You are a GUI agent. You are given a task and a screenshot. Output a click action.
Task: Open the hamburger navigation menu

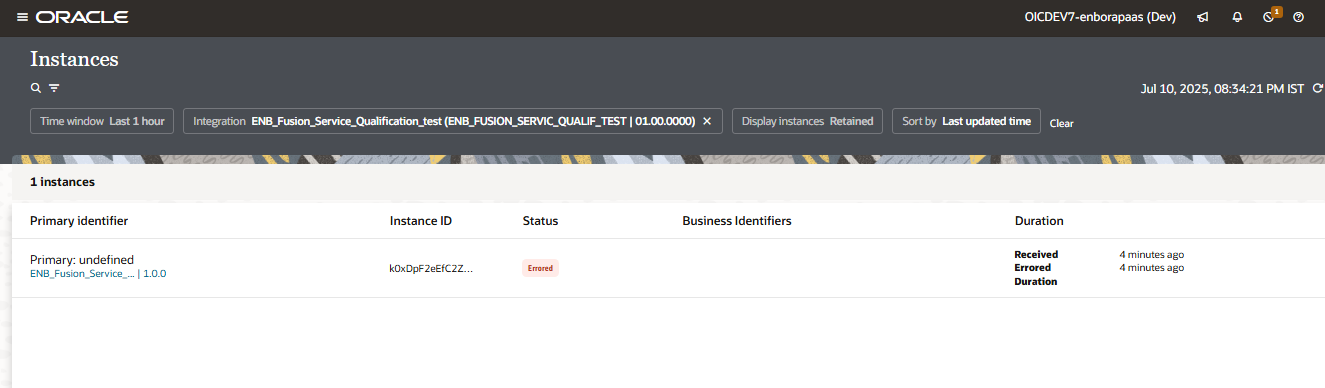click(22, 18)
